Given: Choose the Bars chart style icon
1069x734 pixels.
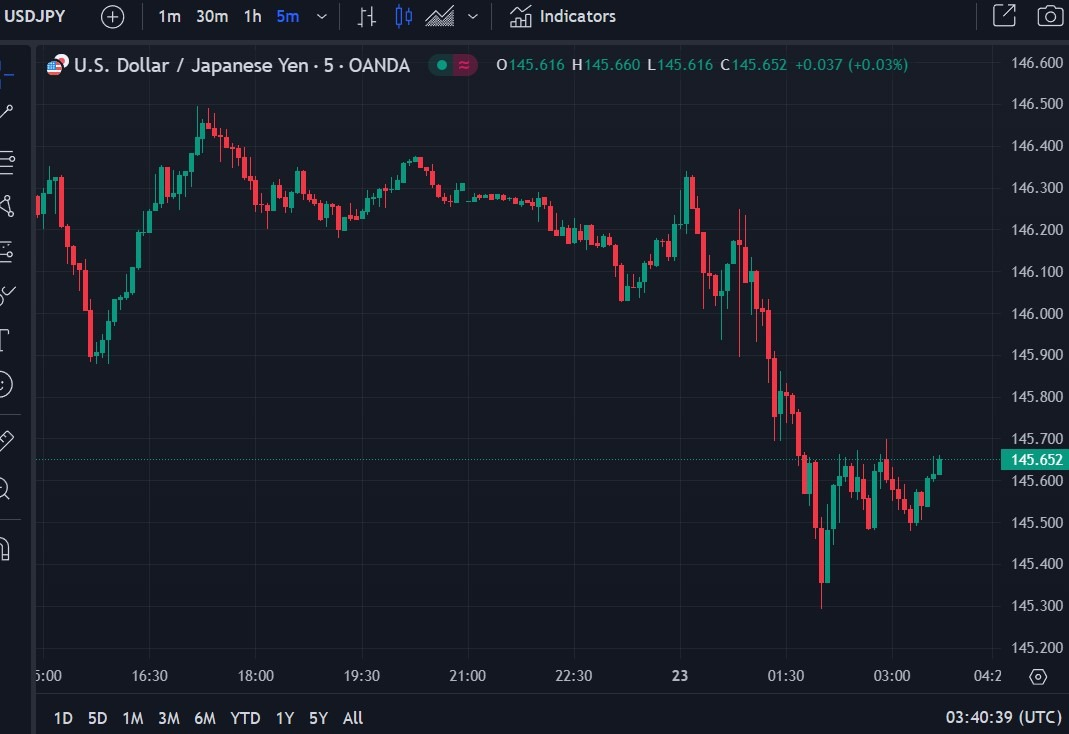Looking at the screenshot, I should click(367, 16).
